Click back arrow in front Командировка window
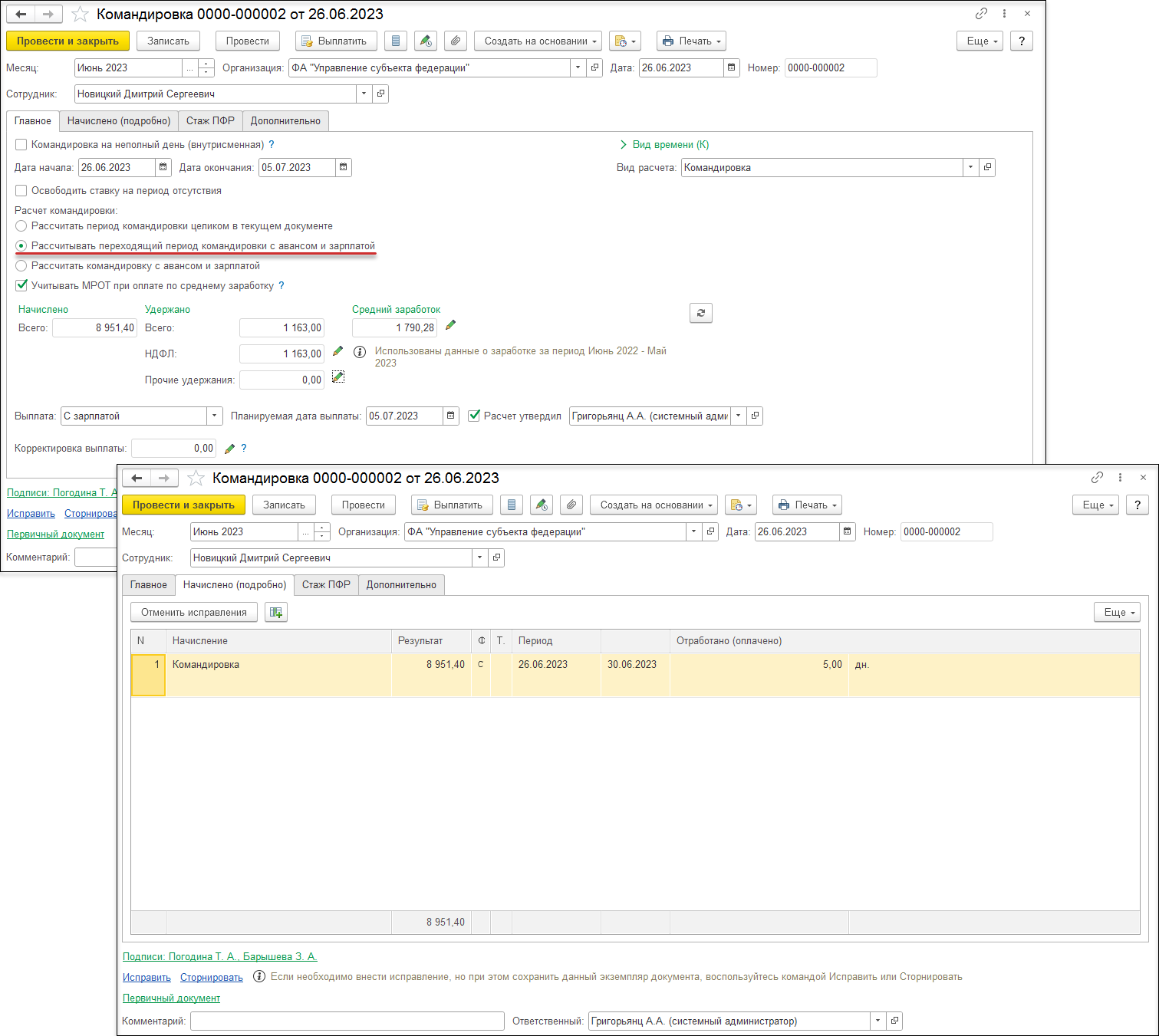The image size is (1159, 1036). pos(137,478)
